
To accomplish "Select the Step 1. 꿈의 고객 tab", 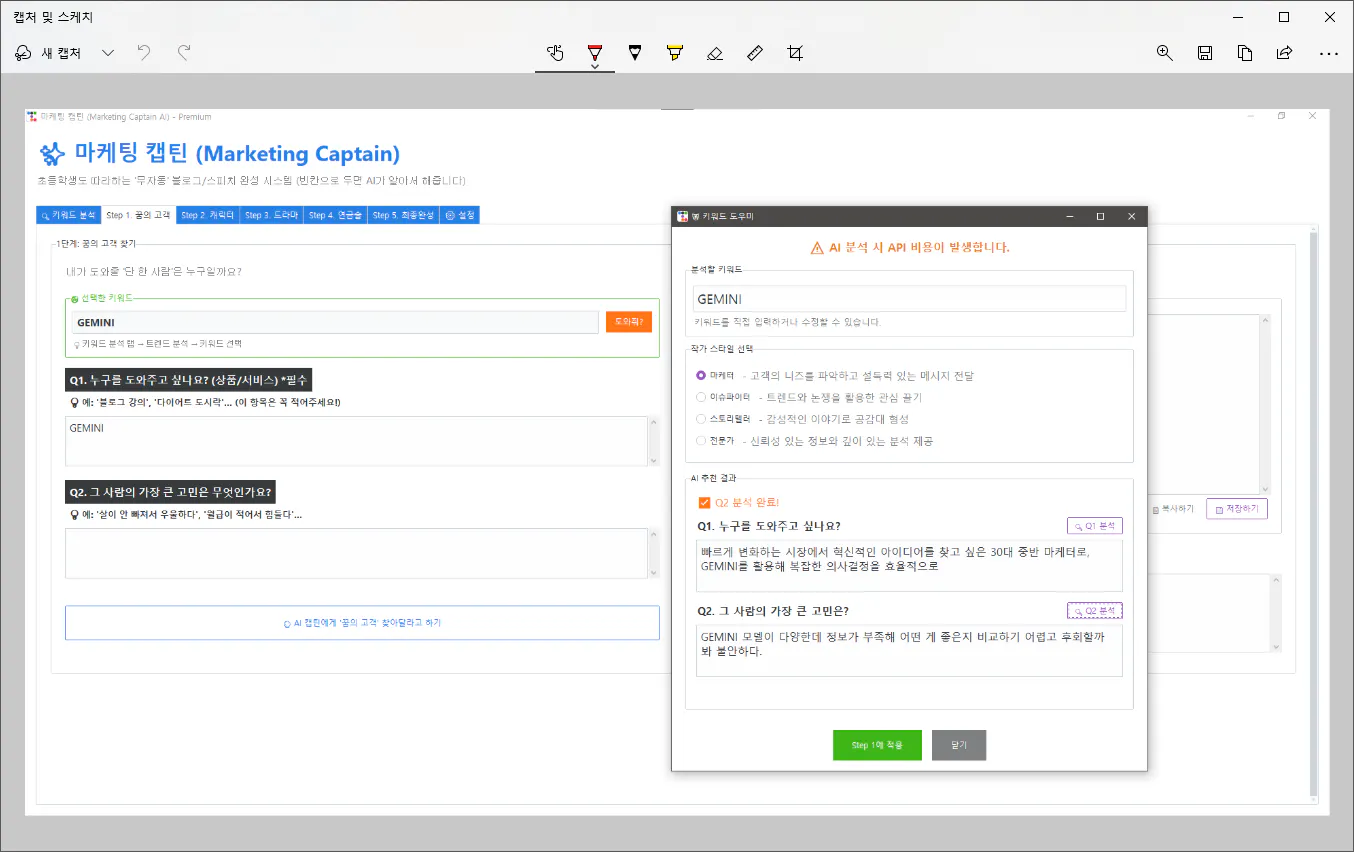I will tap(139, 215).
